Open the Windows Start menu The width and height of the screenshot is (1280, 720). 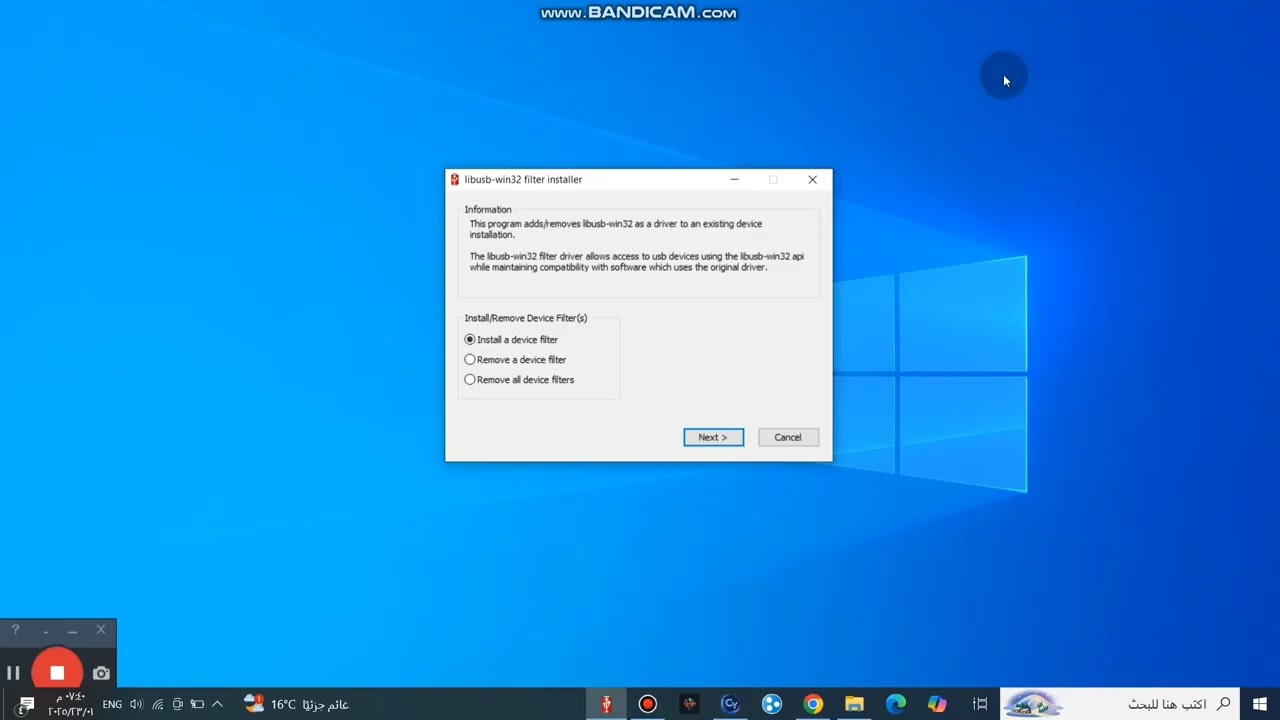[1260, 704]
